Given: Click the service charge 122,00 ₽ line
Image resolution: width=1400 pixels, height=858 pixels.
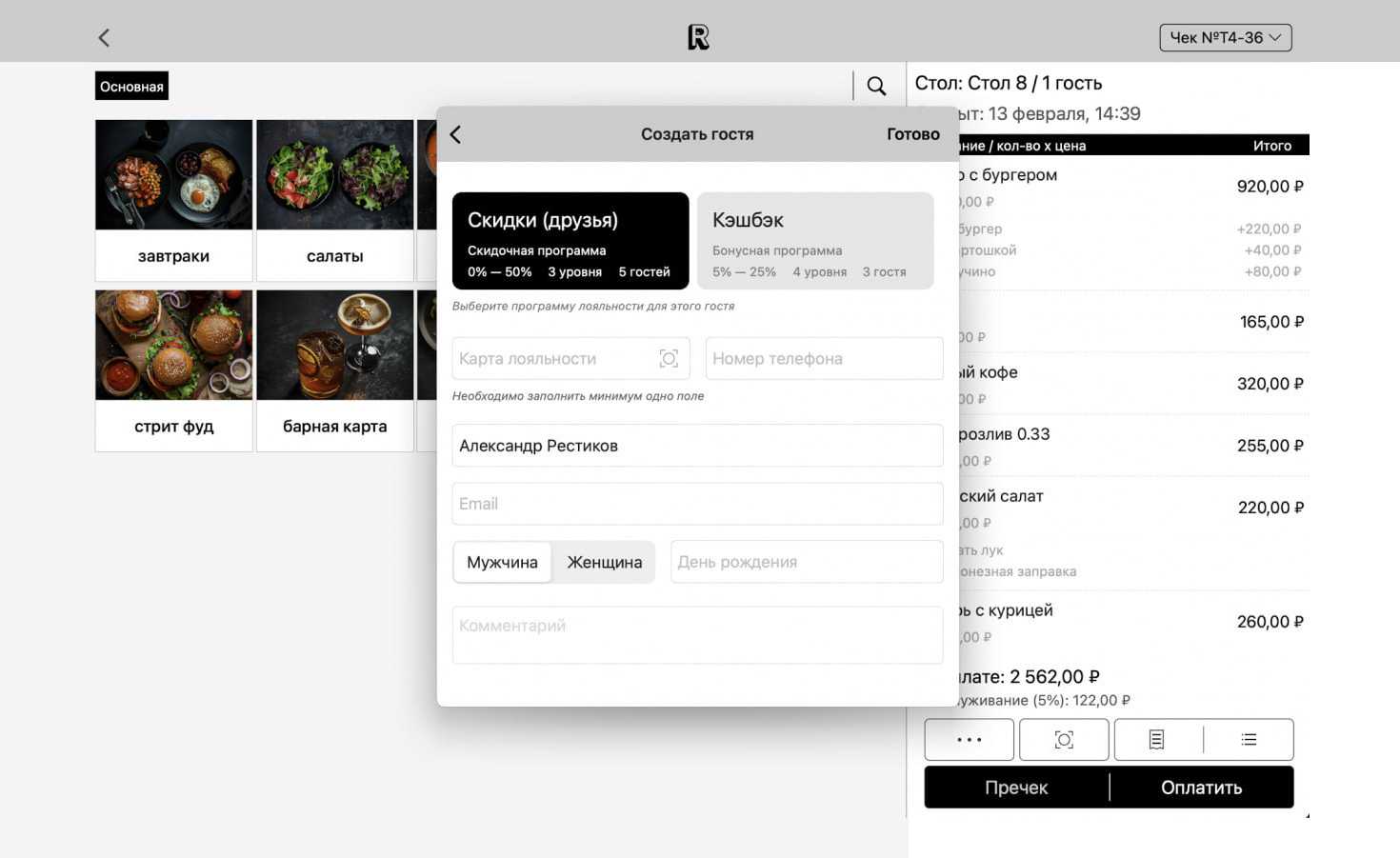Looking at the screenshot, I should tap(1045, 700).
